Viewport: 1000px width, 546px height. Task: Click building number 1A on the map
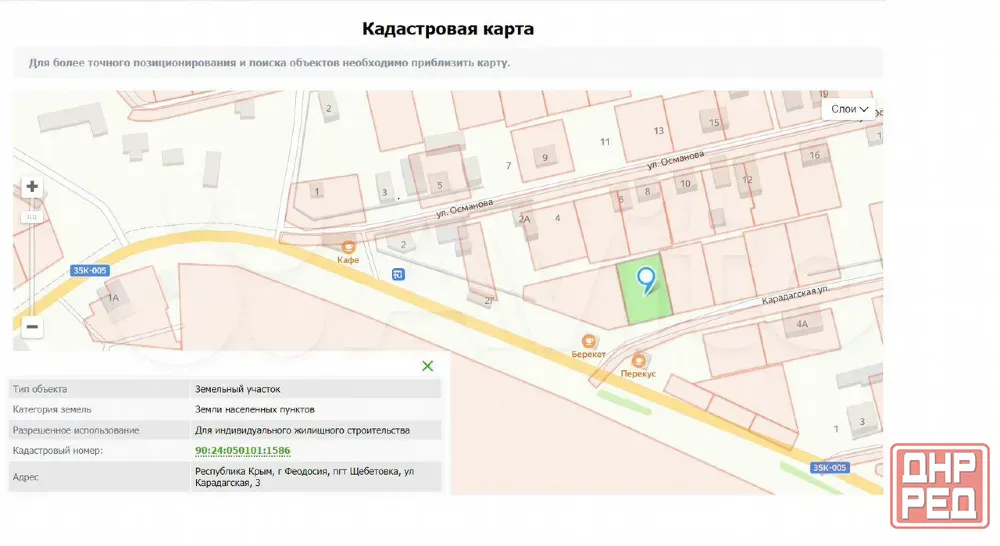(113, 297)
